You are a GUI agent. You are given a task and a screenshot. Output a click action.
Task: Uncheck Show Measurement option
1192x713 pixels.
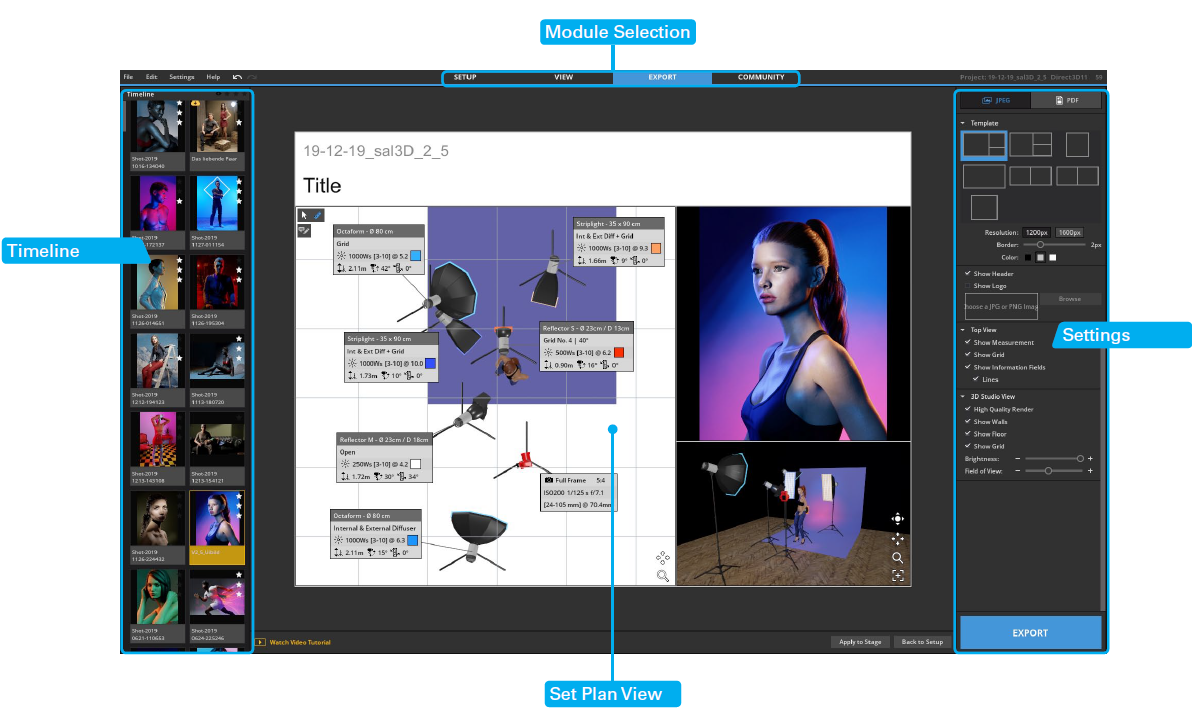click(967, 342)
